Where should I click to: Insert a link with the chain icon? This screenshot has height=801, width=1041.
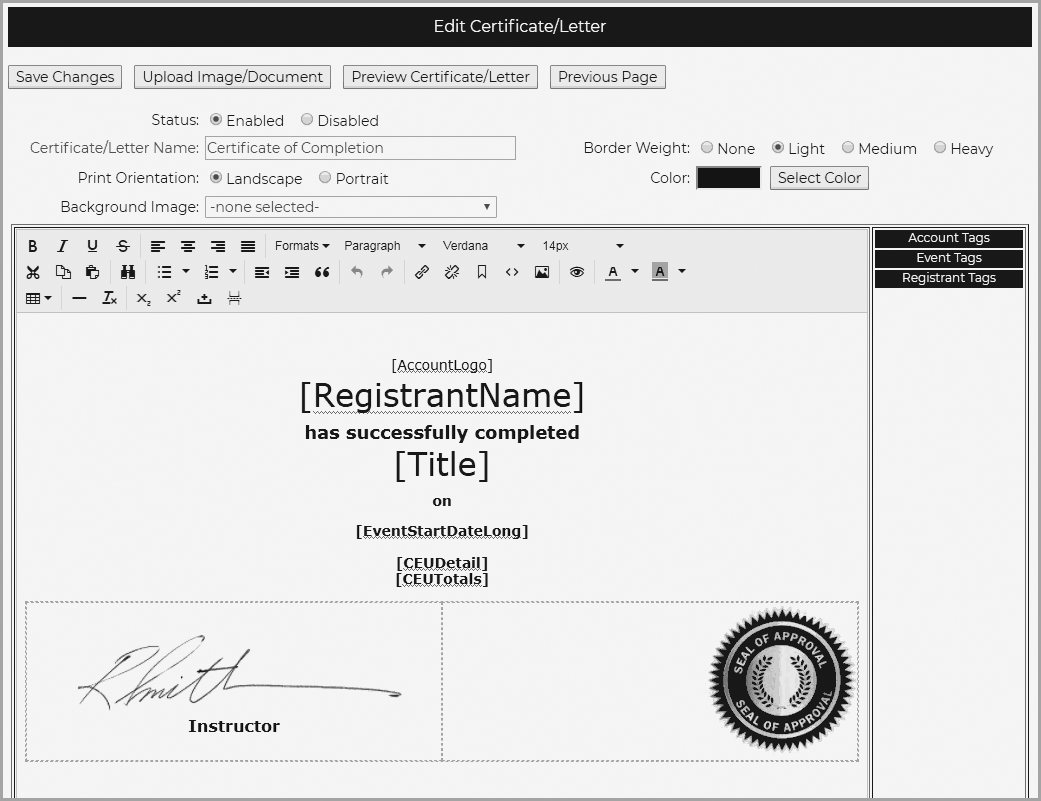click(422, 272)
